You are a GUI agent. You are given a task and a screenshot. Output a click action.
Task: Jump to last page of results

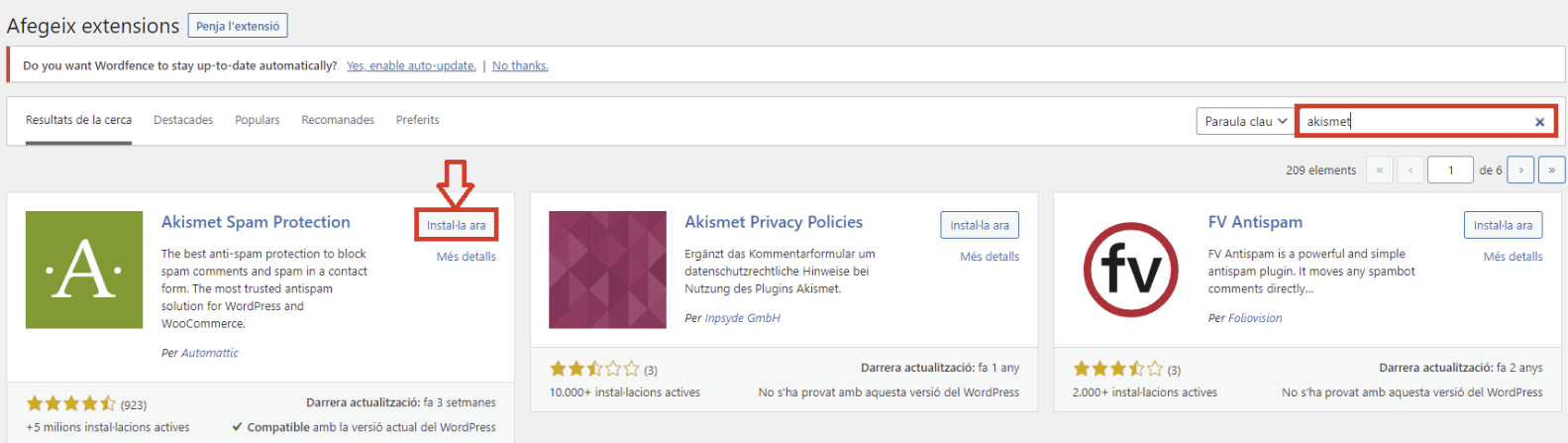point(1552,169)
